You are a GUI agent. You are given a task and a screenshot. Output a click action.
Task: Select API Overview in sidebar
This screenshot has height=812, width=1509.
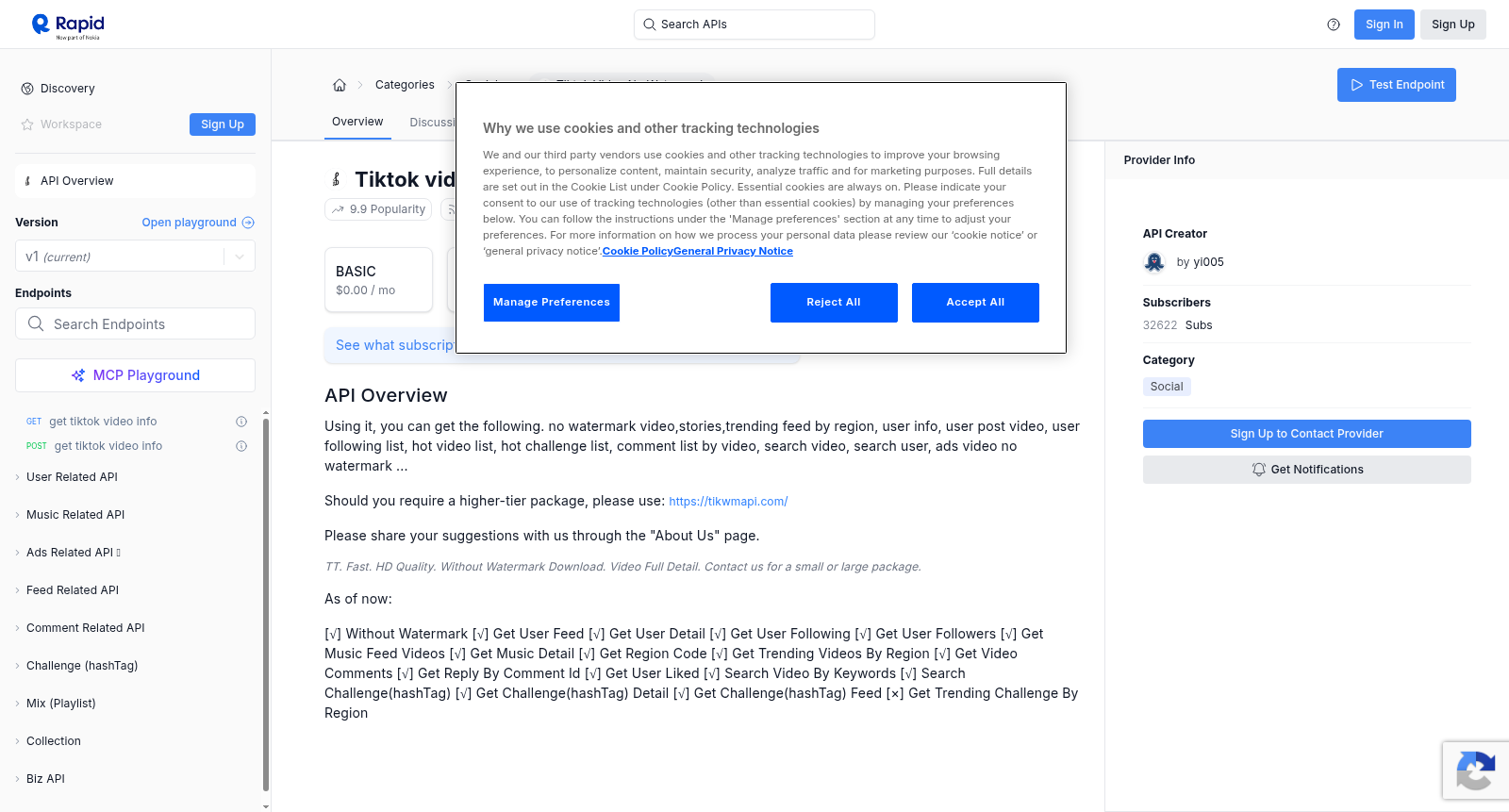(x=135, y=181)
